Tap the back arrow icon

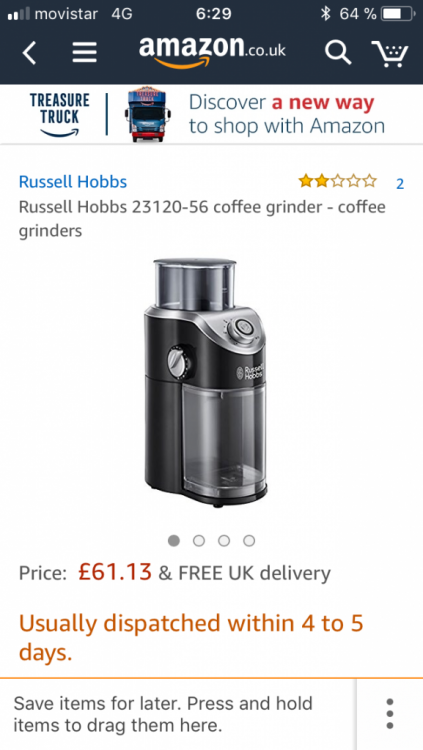coord(29,52)
